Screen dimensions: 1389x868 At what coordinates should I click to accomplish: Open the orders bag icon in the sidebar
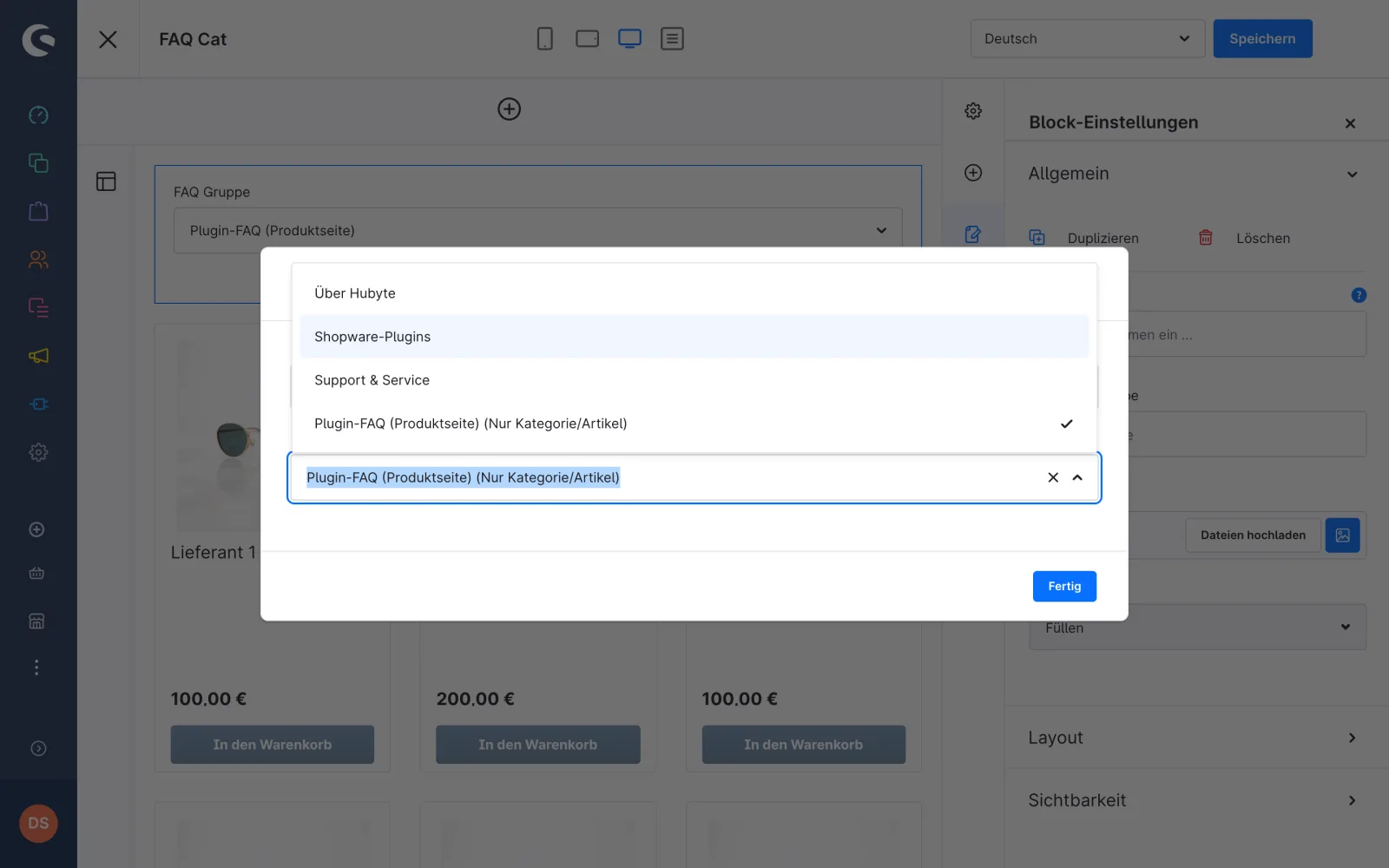point(38,211)
